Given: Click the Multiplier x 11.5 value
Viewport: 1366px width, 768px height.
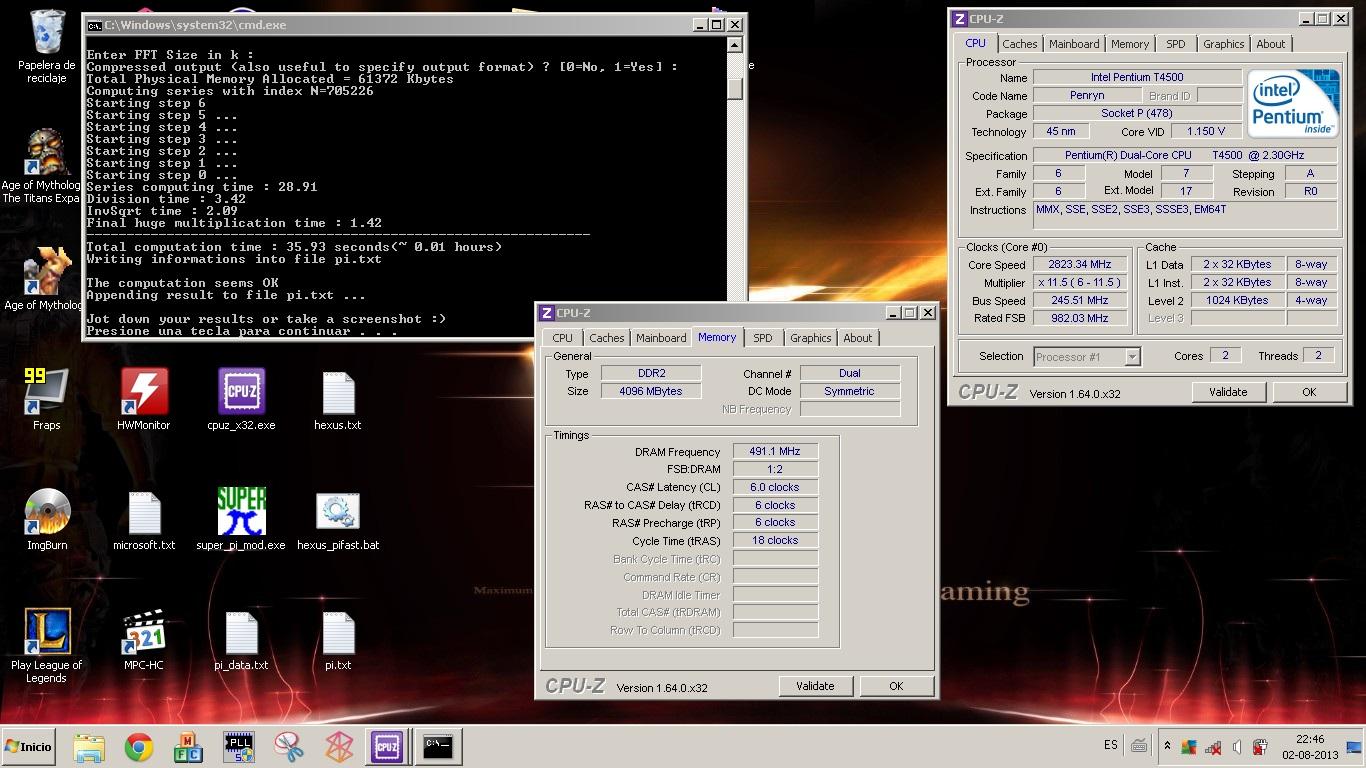Looking at the screenshot, I should [x=1079, y=283].
